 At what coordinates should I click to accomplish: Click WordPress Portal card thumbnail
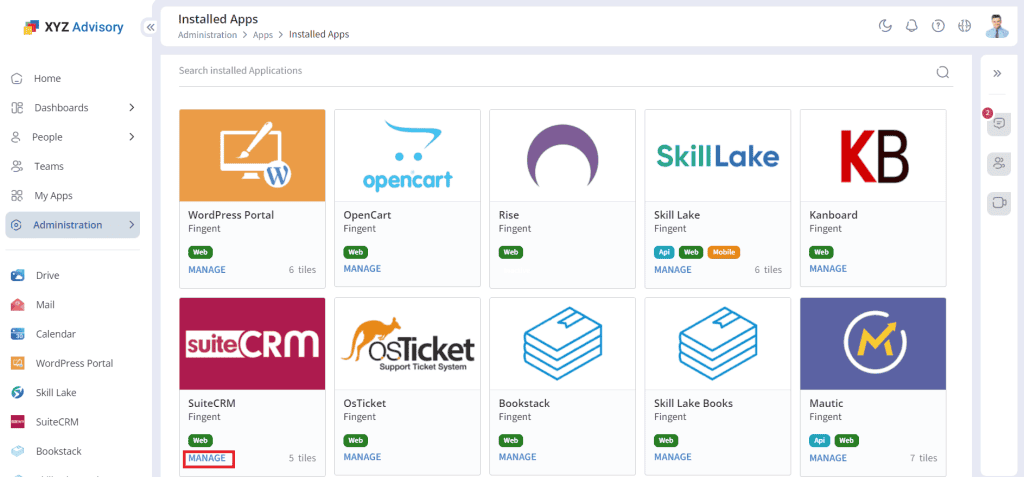pyautogui.click(x=252, y=156)
